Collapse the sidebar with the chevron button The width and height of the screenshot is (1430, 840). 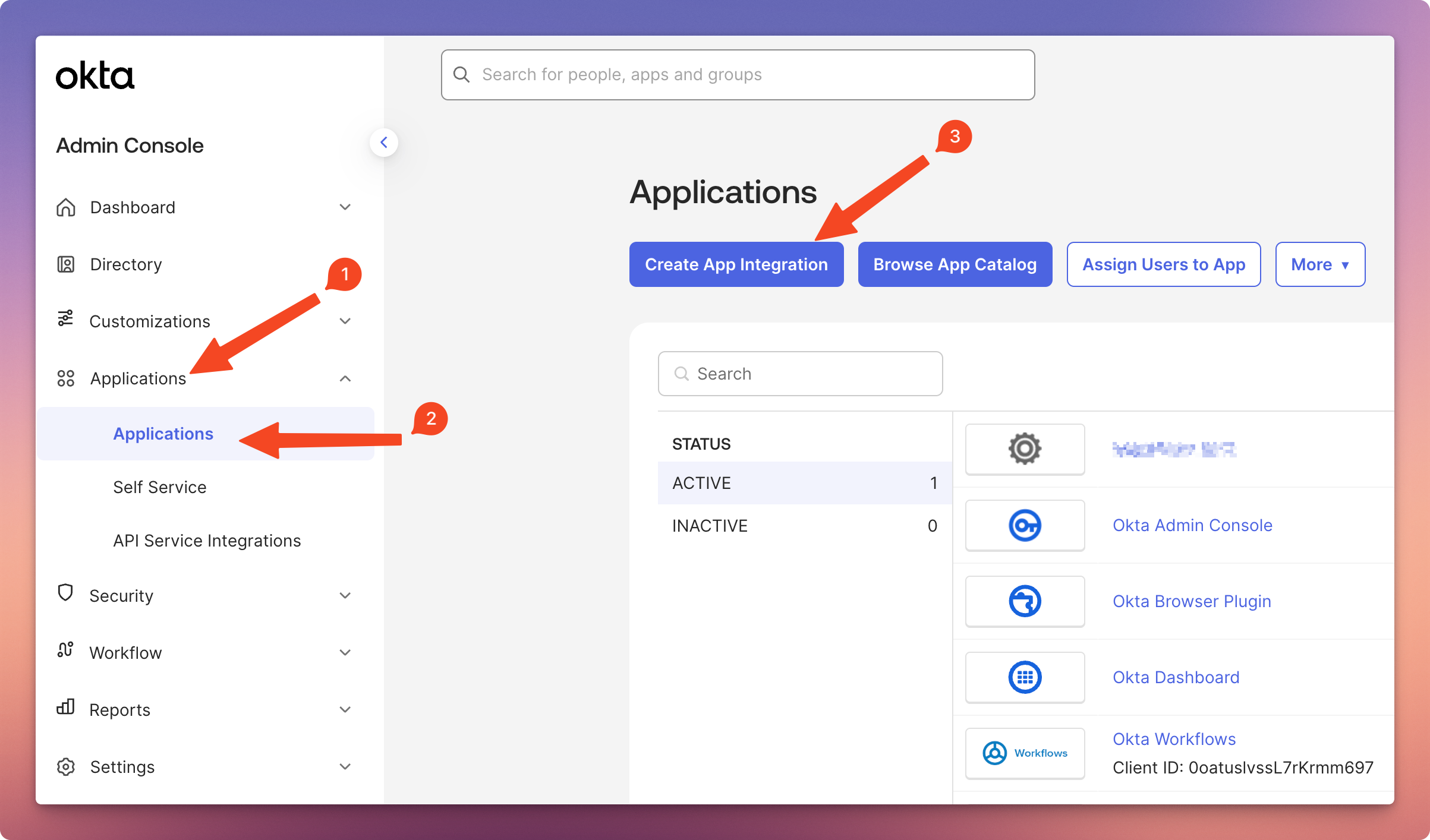[384, 143]
